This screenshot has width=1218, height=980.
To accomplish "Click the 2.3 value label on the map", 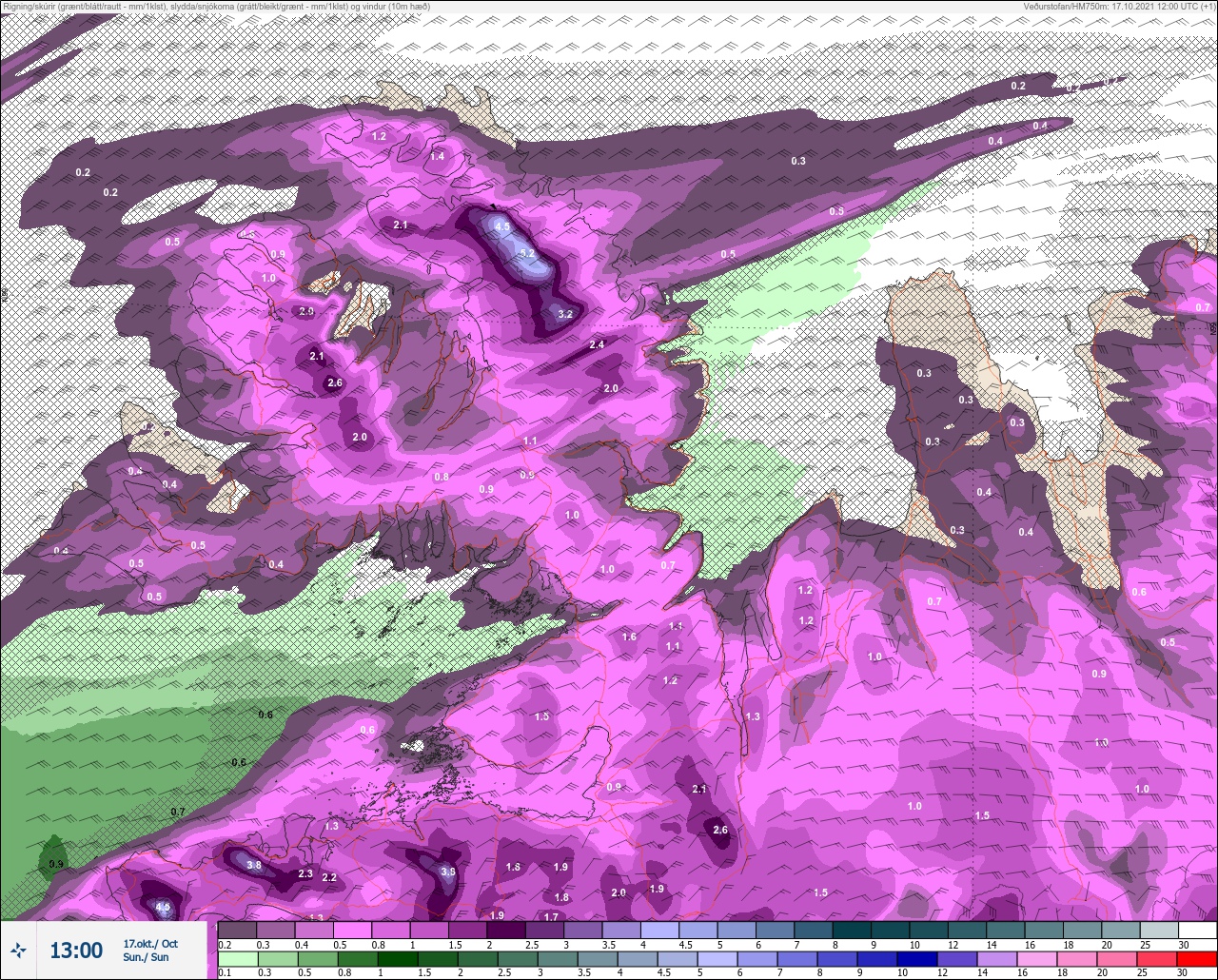I will [305, 873].
